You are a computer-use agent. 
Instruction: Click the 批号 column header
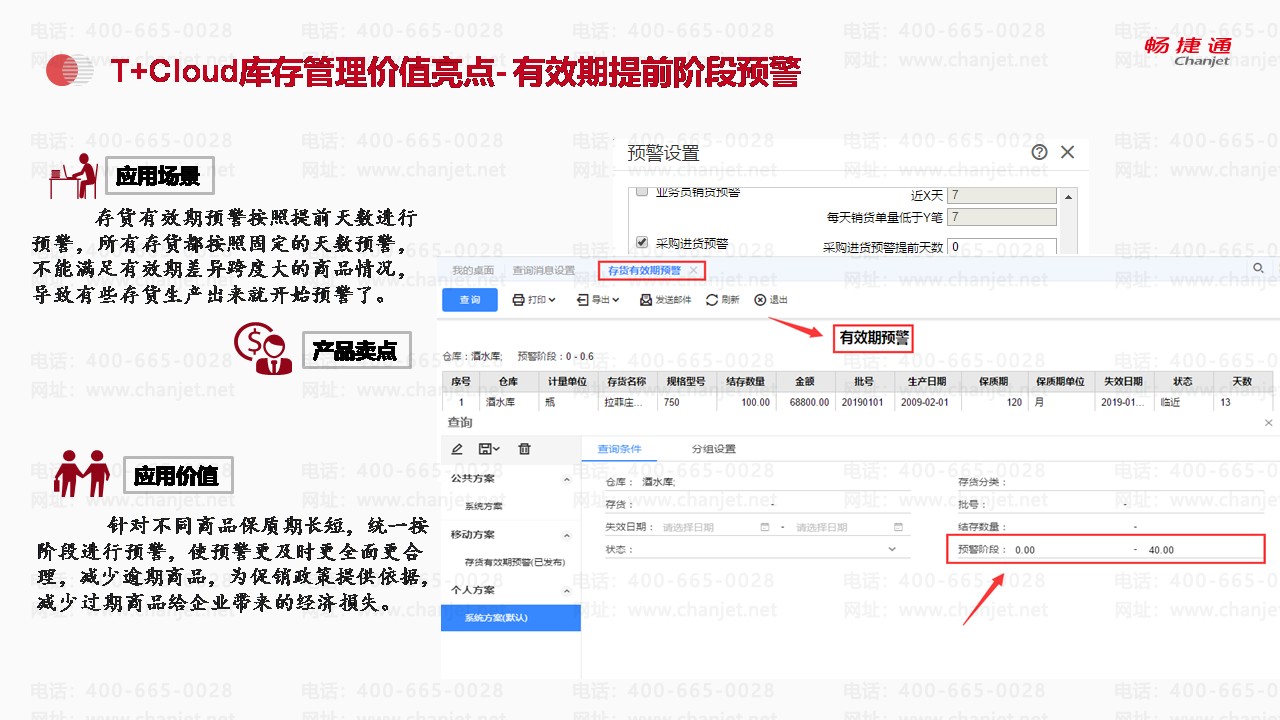864,382
